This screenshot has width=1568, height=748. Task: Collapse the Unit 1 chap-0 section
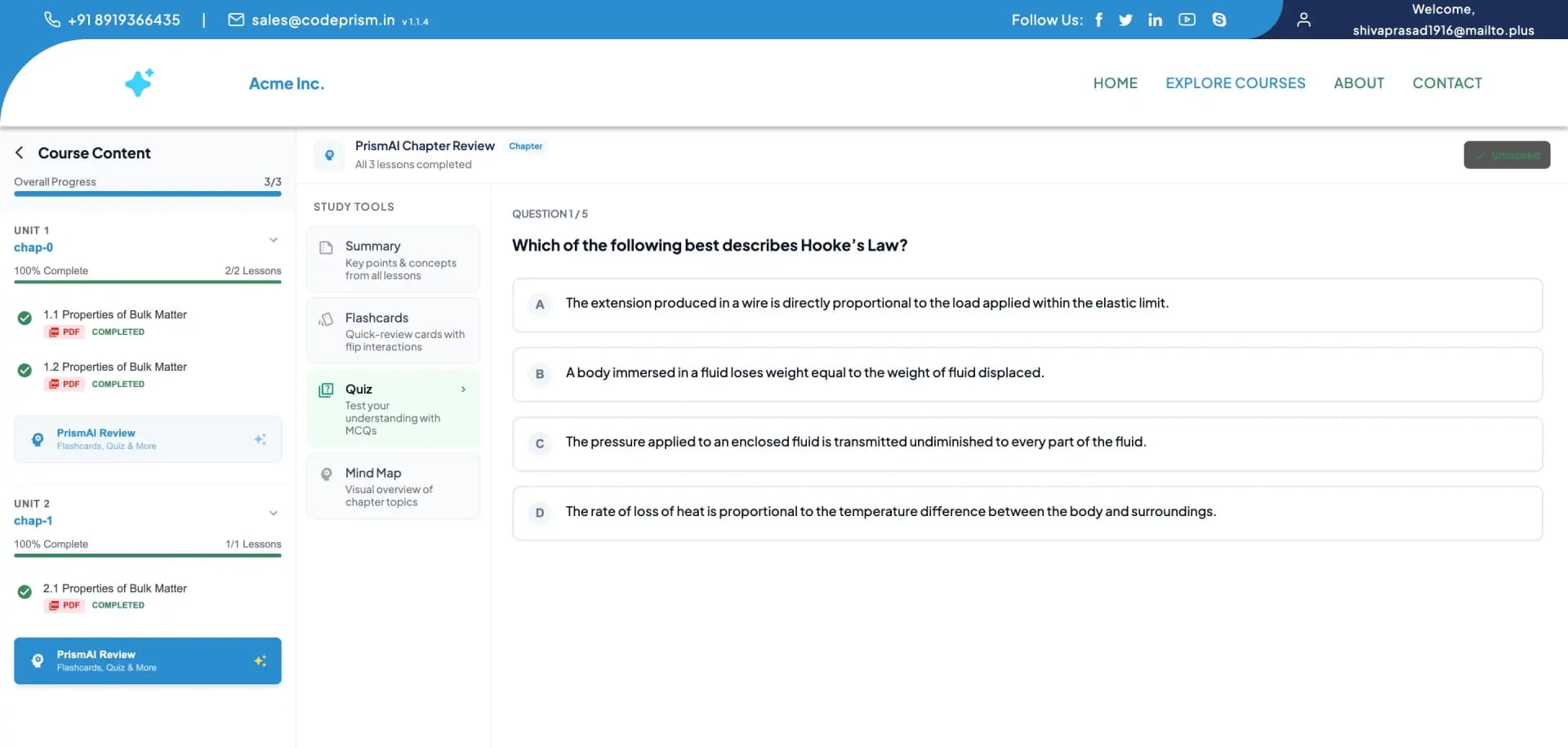(273, 239)
